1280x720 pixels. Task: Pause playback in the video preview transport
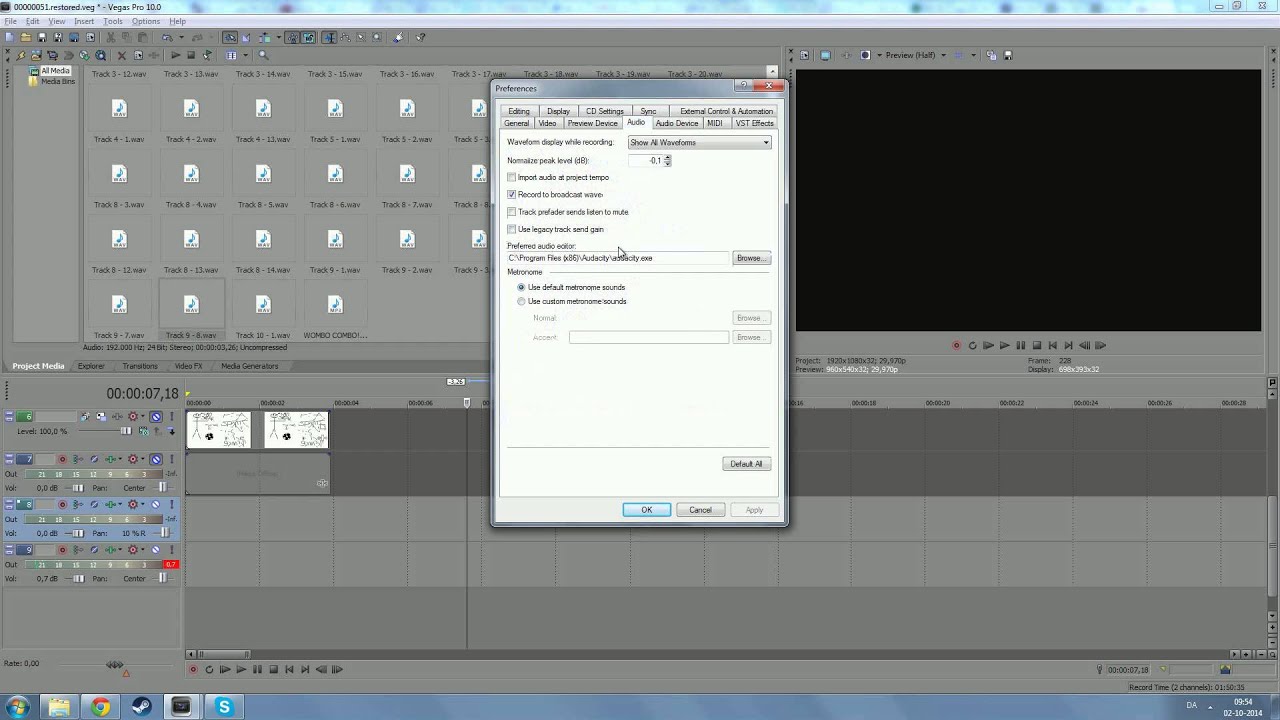(x=1020, y=345)
